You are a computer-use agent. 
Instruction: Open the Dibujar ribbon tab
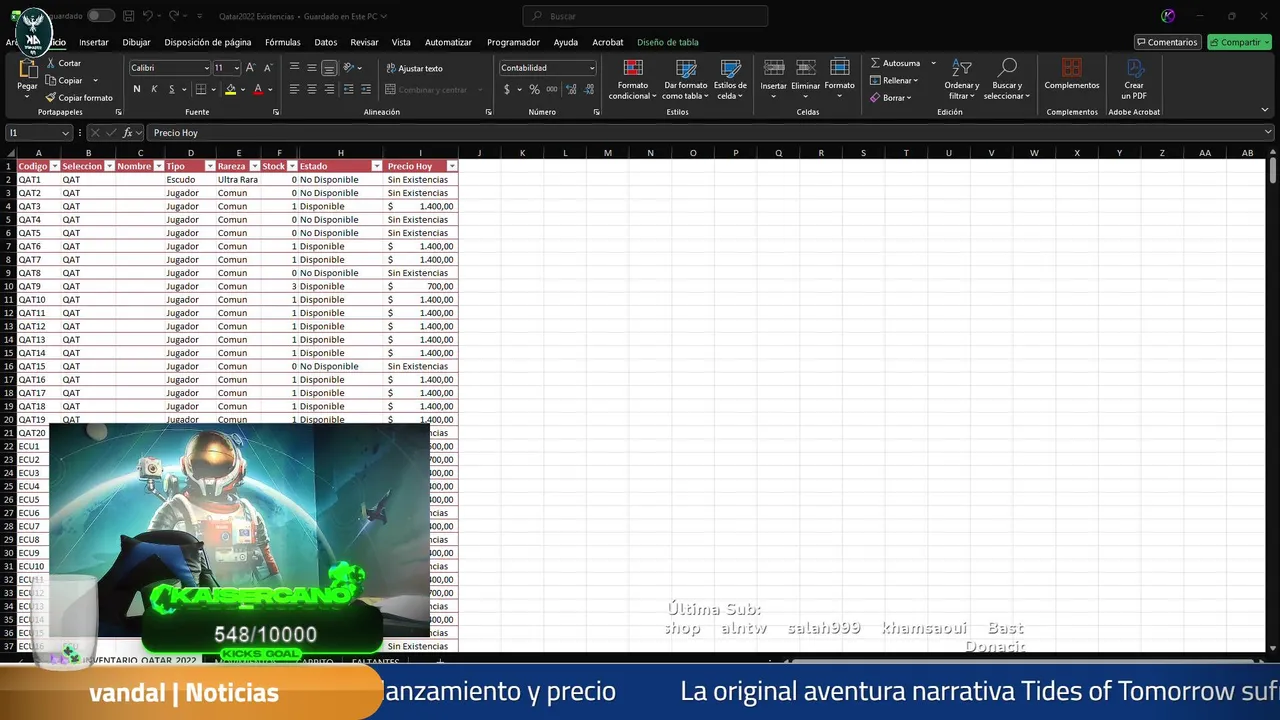136,42
